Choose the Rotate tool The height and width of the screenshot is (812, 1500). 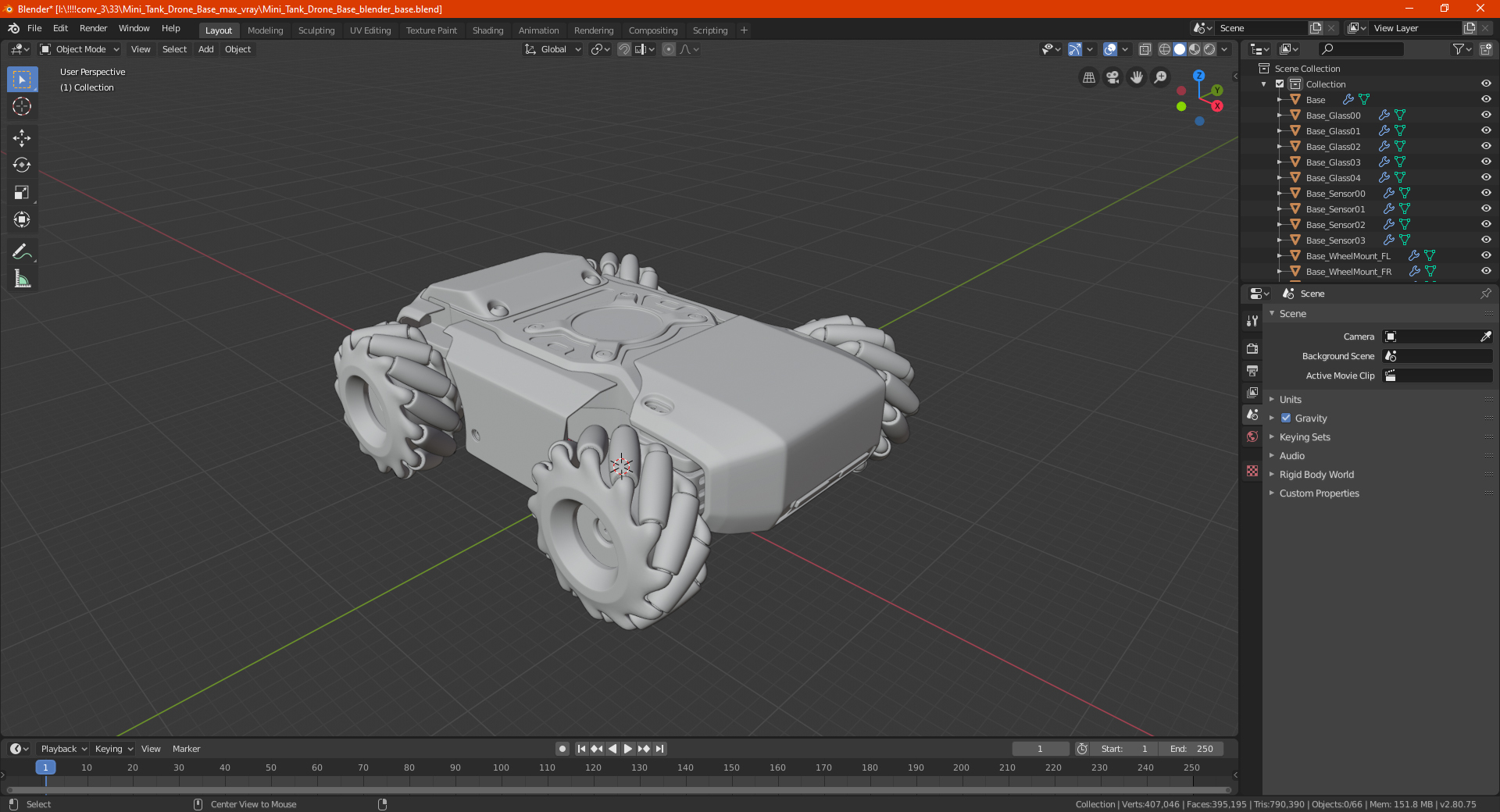[x=22, y=166]
